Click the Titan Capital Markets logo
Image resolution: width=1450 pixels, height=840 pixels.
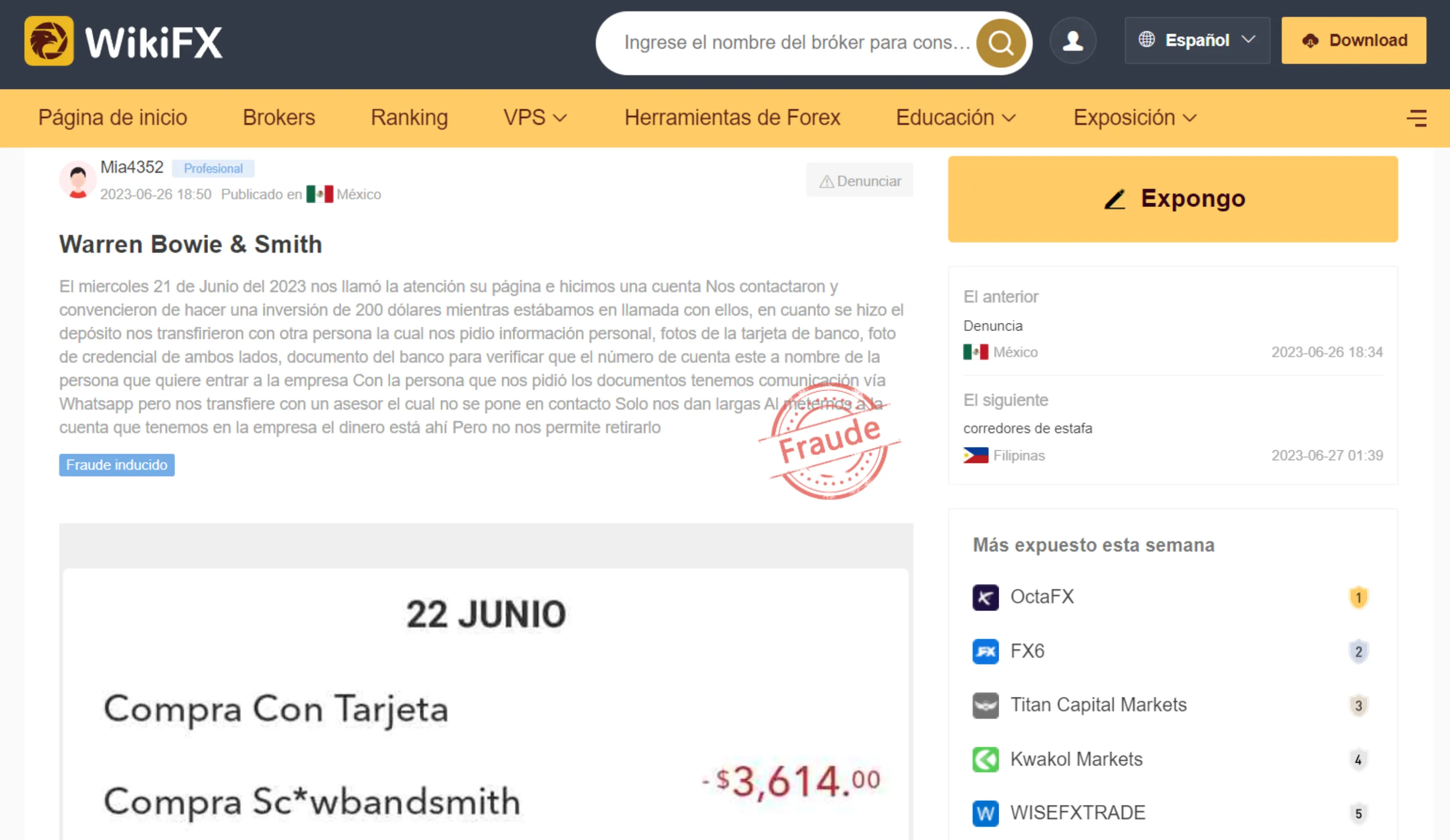[985, 705]
